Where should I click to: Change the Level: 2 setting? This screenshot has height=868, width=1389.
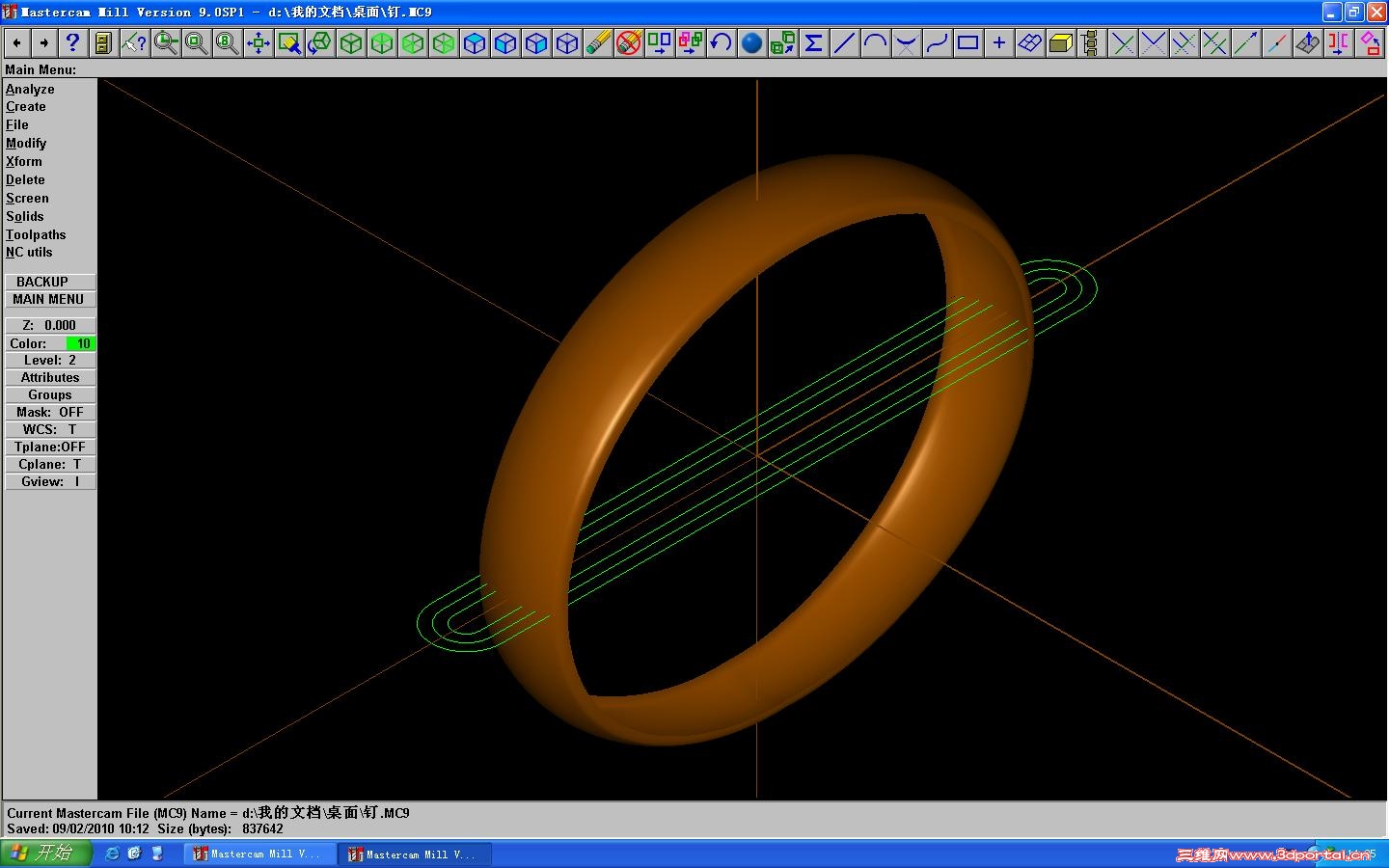click(50, 361)
